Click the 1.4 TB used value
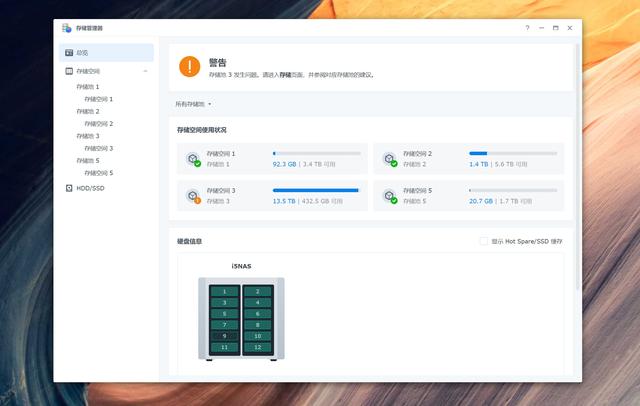Screen dimensions: 640x406 (x=478, y=164)
